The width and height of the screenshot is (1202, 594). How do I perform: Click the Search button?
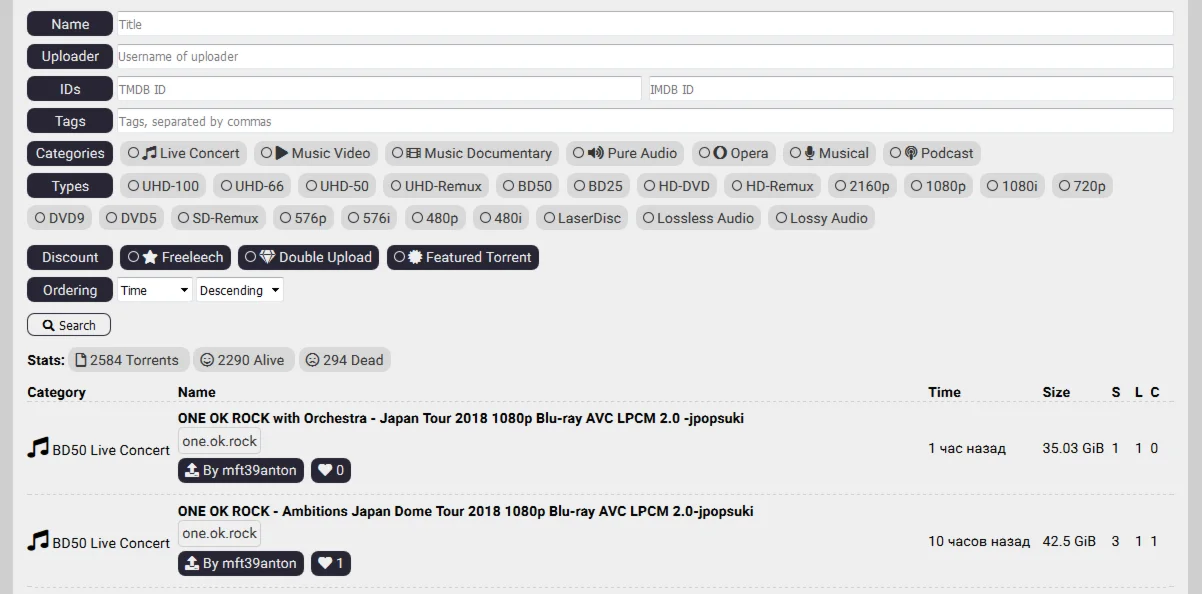[x=69, y=325]
